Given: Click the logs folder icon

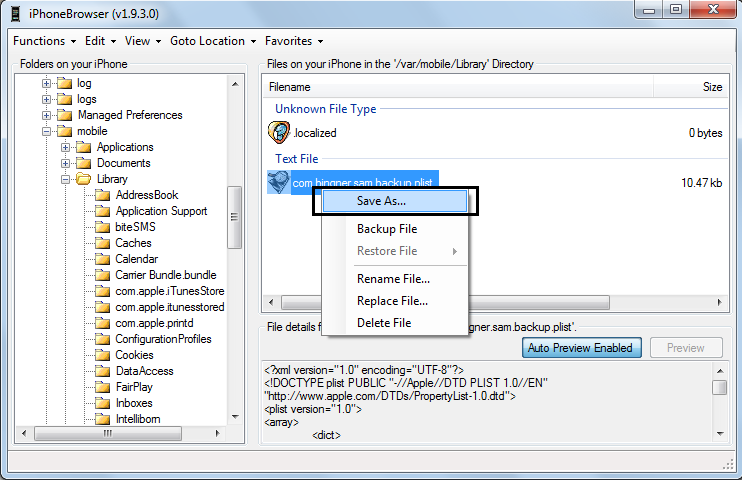Looking at the screenshot, I should click(x=64, y=99).
